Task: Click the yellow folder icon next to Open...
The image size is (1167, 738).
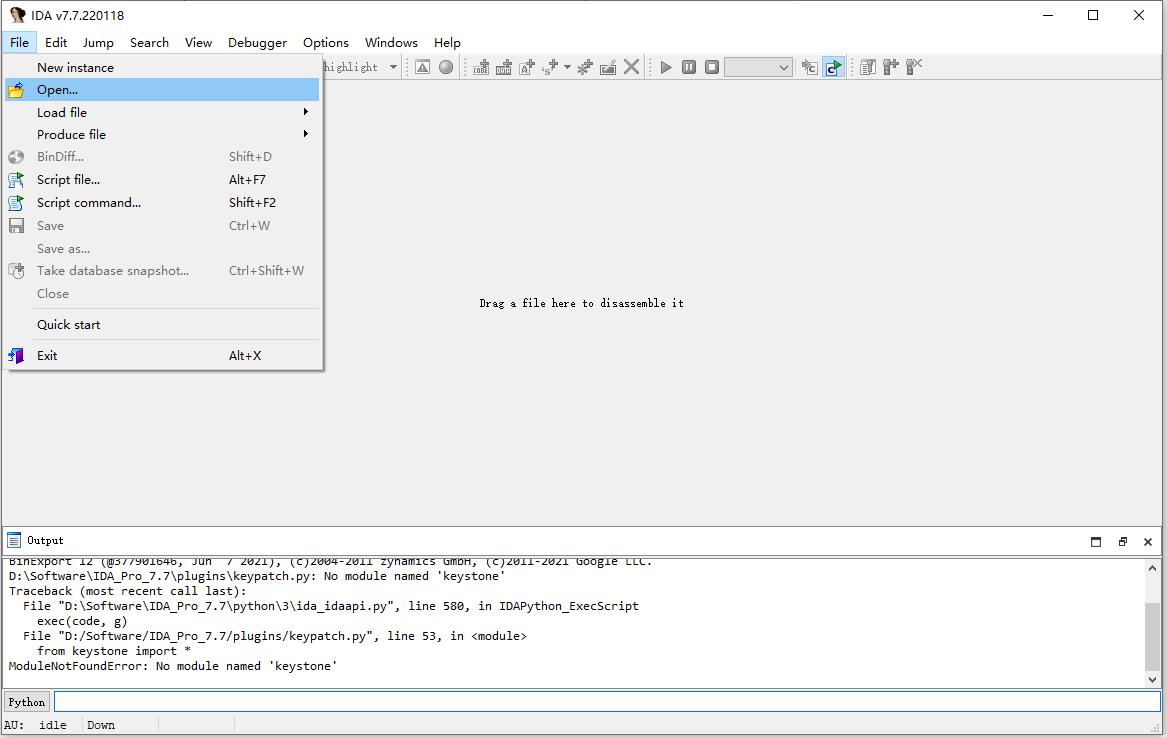Action: [x=16, y=91]
